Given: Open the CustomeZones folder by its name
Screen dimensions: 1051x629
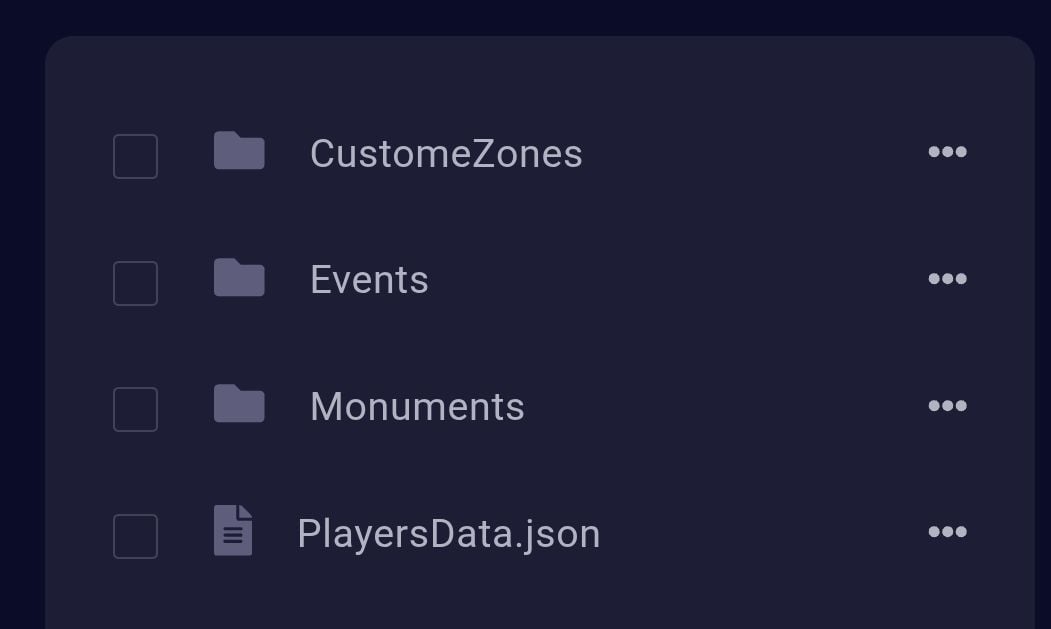Looking at the screenshot, I should point(446,154).
